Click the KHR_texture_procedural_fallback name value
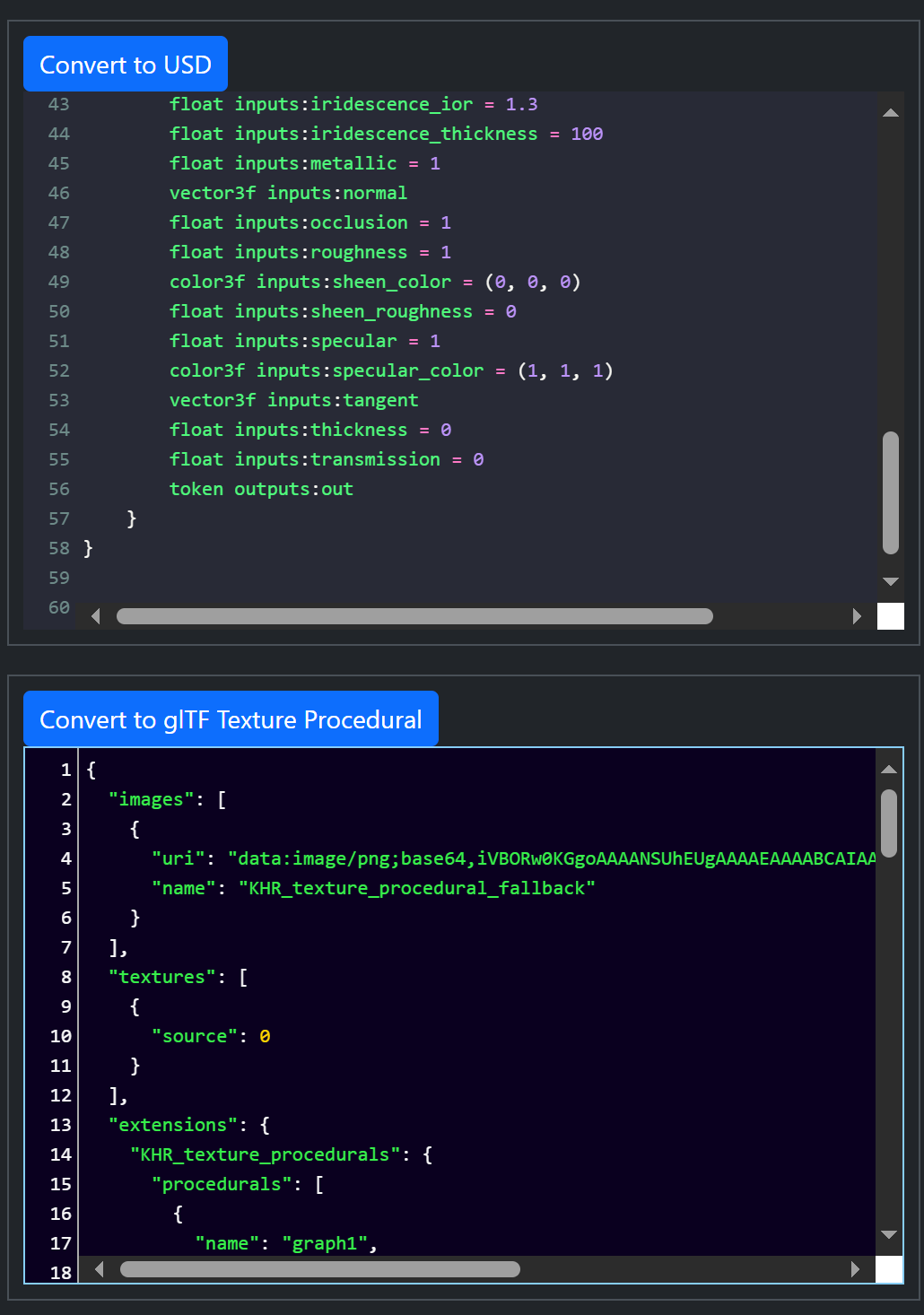 coord(417,888)
